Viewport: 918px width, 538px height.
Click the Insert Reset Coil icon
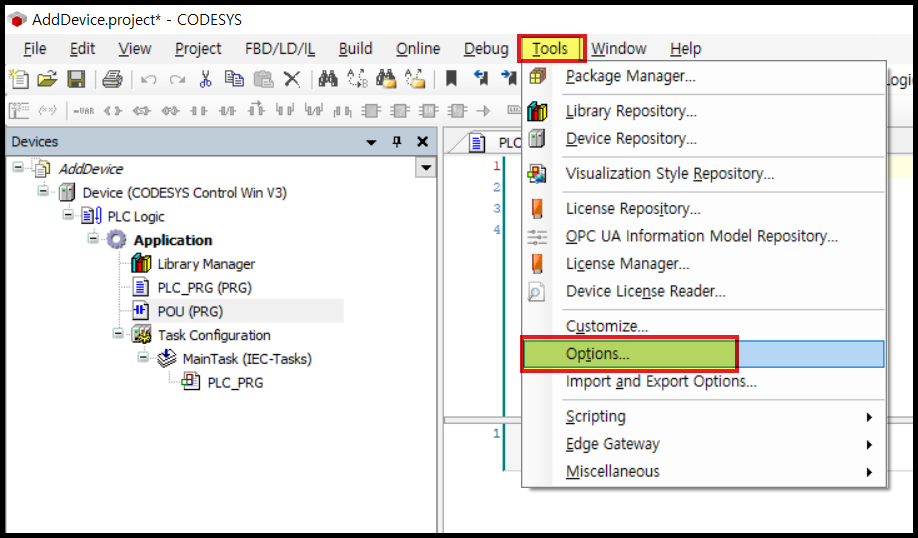point(170,110)
